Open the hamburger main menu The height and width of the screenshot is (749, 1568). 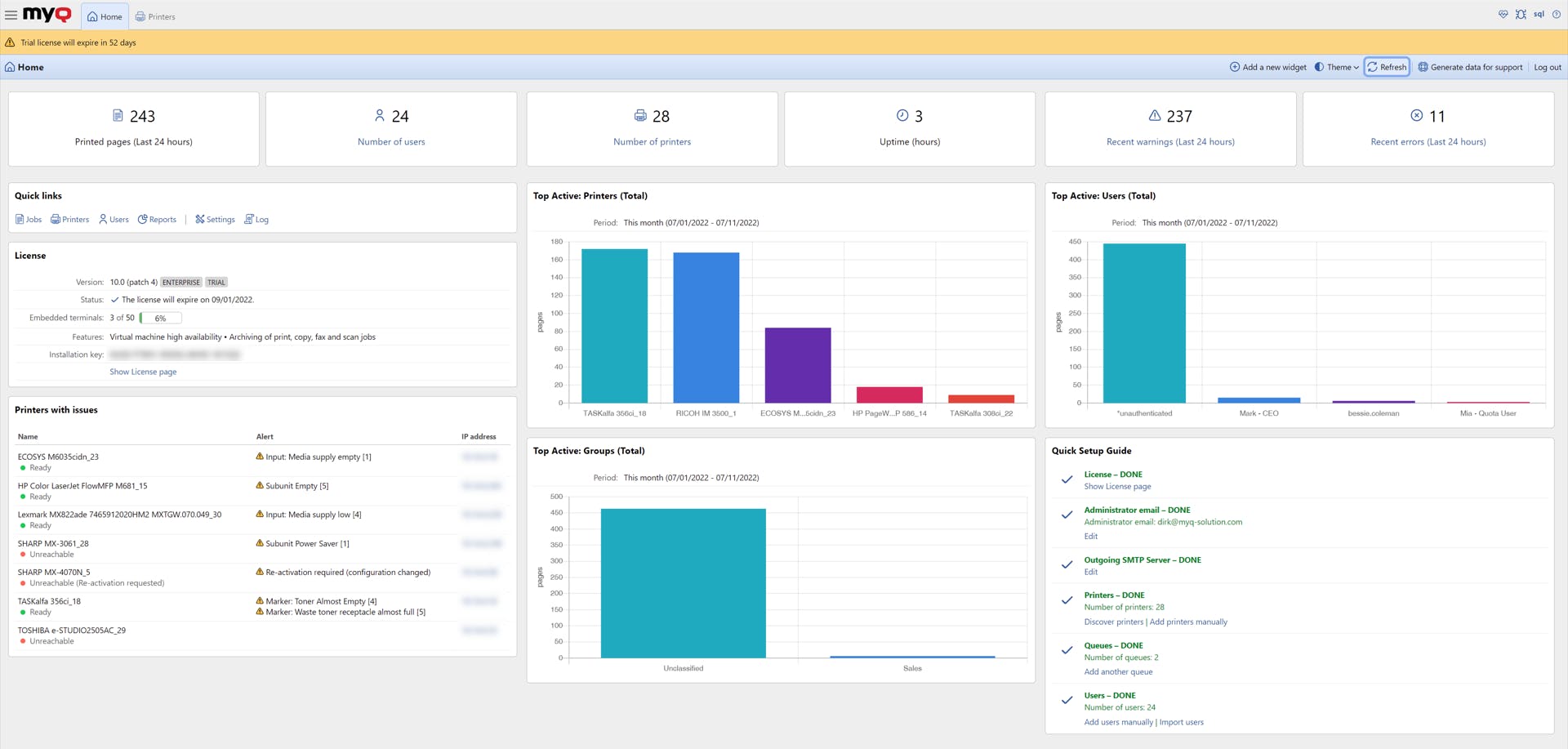point(11,16)
